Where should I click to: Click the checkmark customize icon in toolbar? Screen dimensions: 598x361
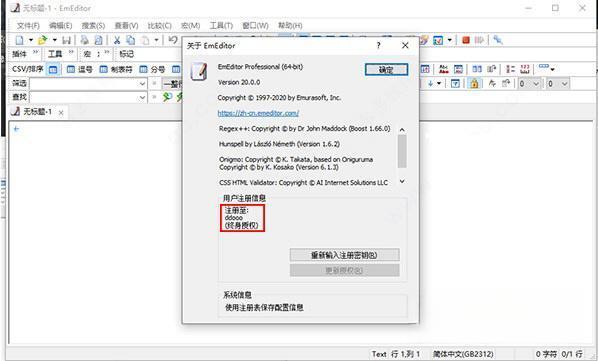click(438, 40)
